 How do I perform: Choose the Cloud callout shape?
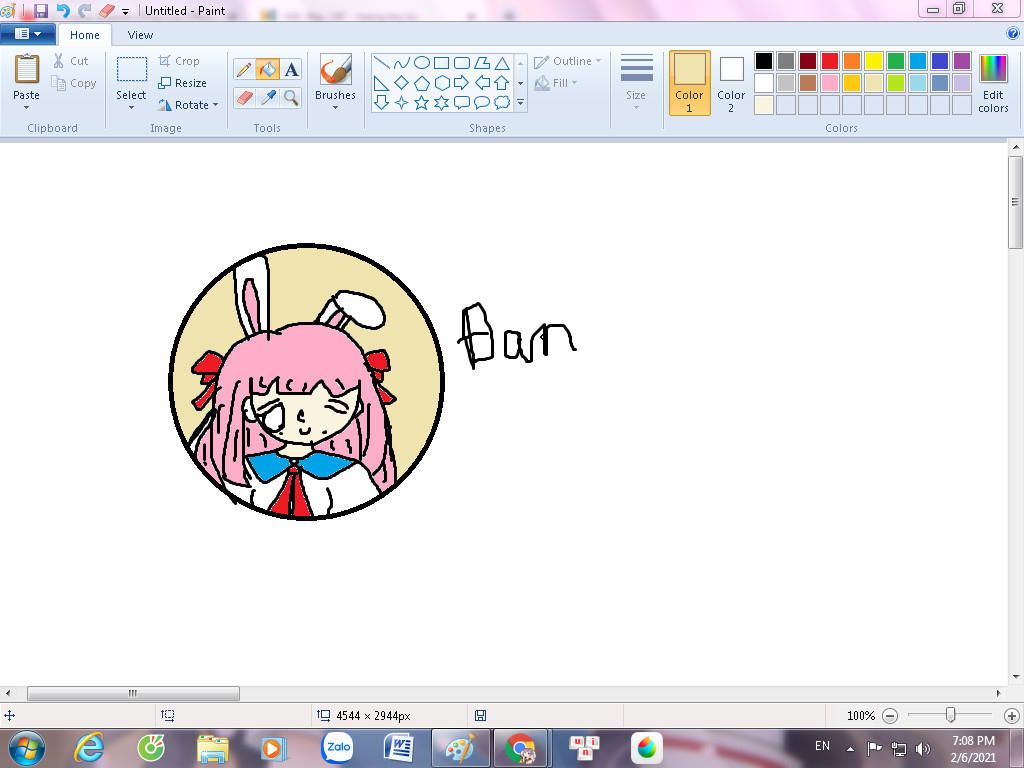click(x=502, y=103)
